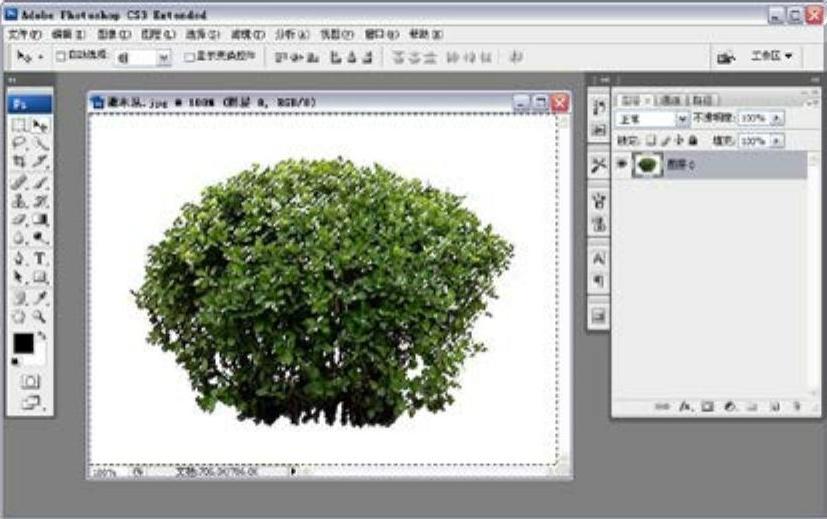Open the Window menu (窗口)
Image resolution: width=827 pixels, height=519 pixels.
(x=382, y=34)
